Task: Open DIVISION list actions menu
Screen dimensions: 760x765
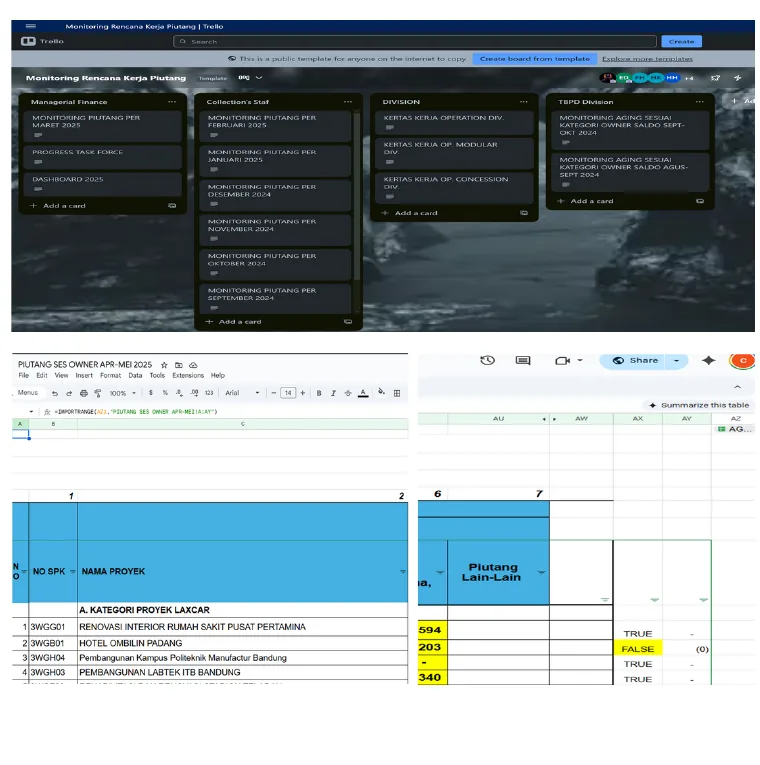Action: (x=523, y=101)
